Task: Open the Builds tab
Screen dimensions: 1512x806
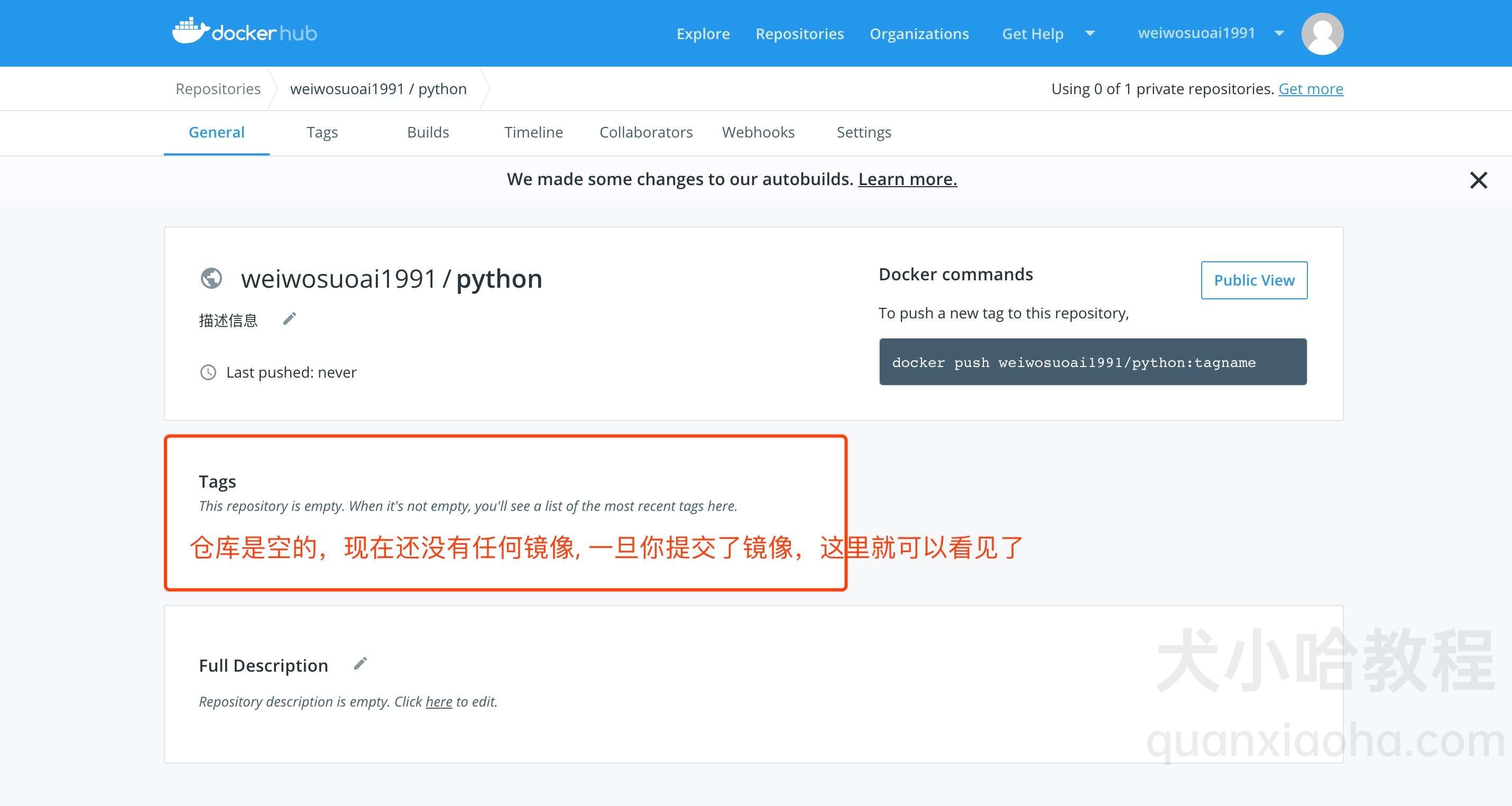Action: [x=427, y=132]
